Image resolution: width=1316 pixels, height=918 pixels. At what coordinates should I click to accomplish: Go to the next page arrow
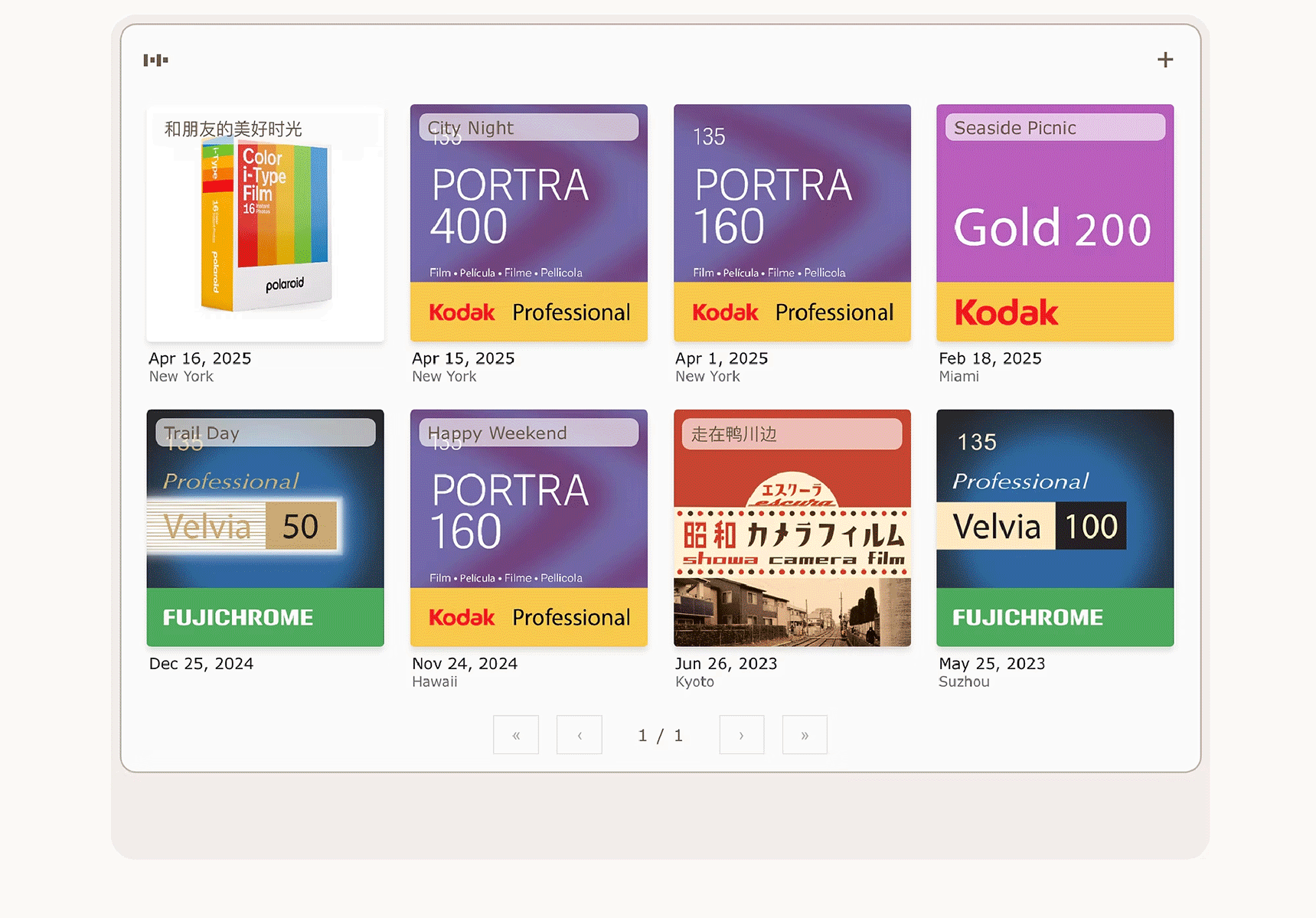point(741,735)
